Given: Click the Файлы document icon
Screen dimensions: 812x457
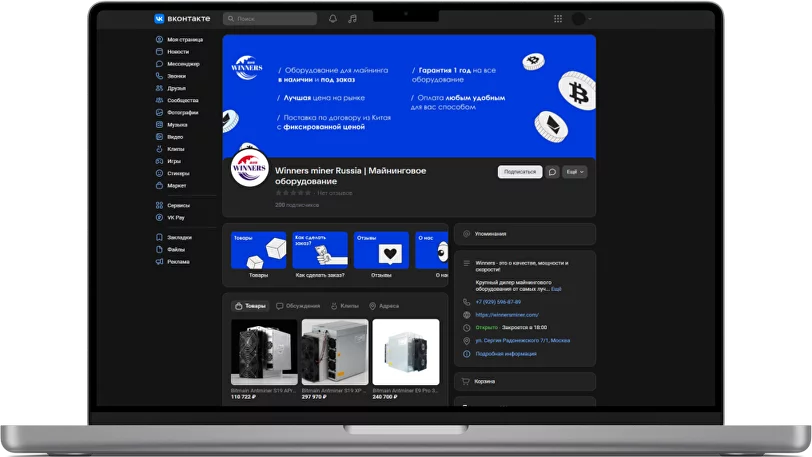Looking at the screenshot, I should [x=159, y=249].
